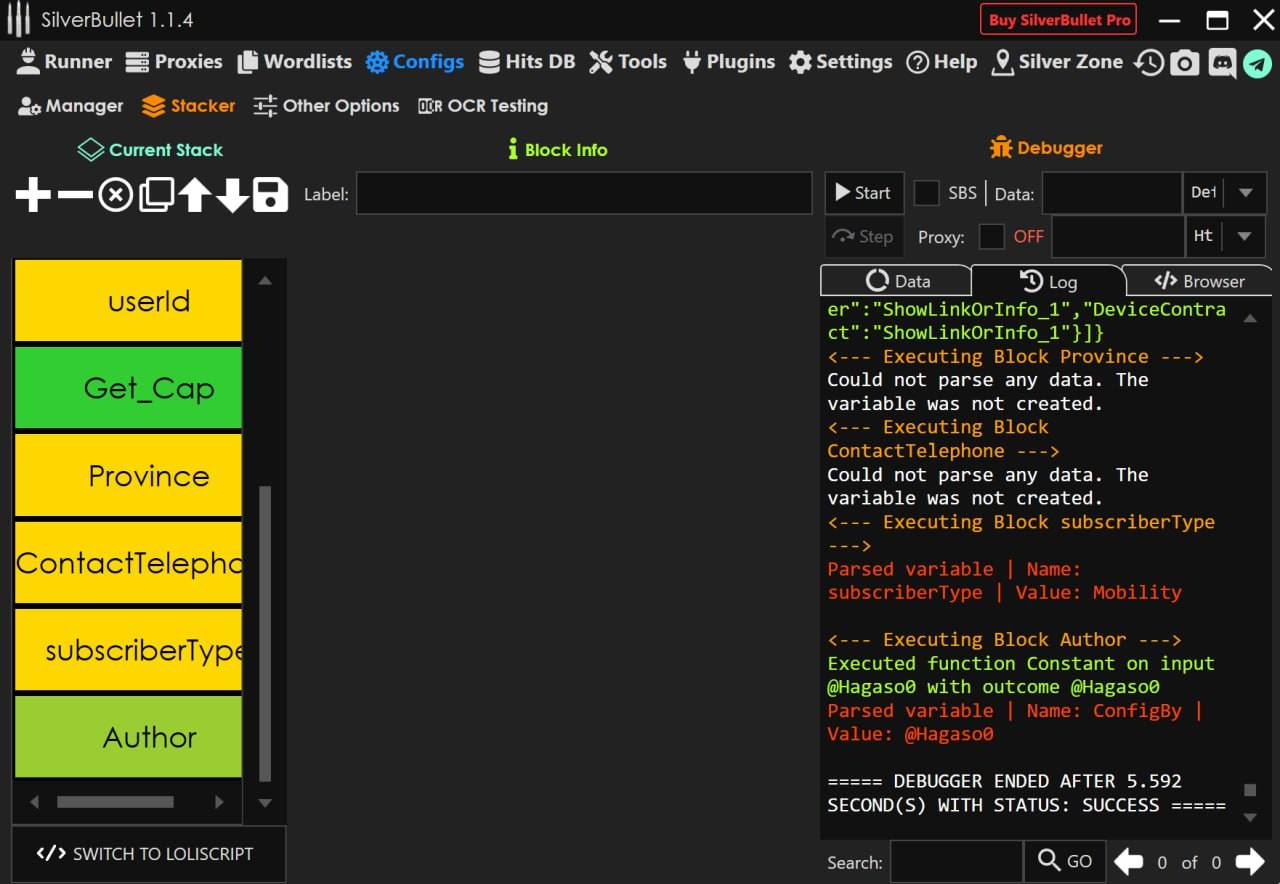Image resolution: width=1280 pixels, height=884 pixels.
Task: Toggle the Proxy checkbox on
Action: click(x=991, y=237)
